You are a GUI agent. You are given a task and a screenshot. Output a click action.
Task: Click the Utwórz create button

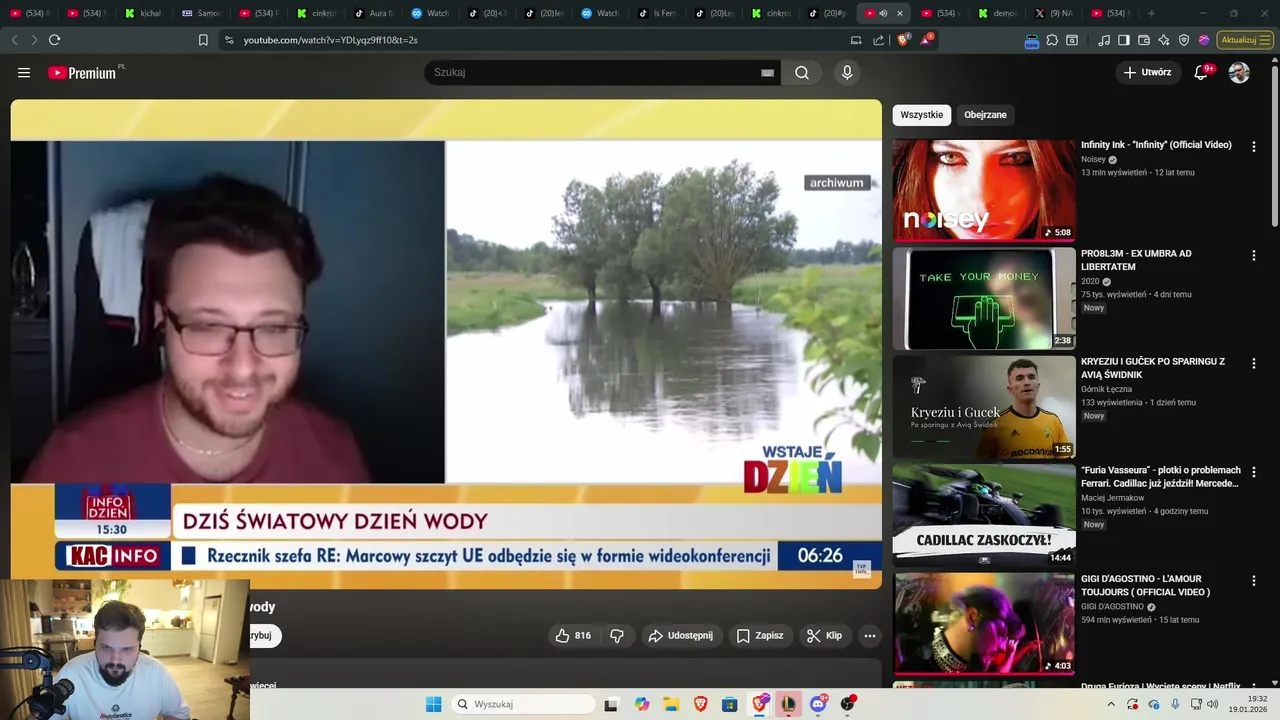point(1147,73)
